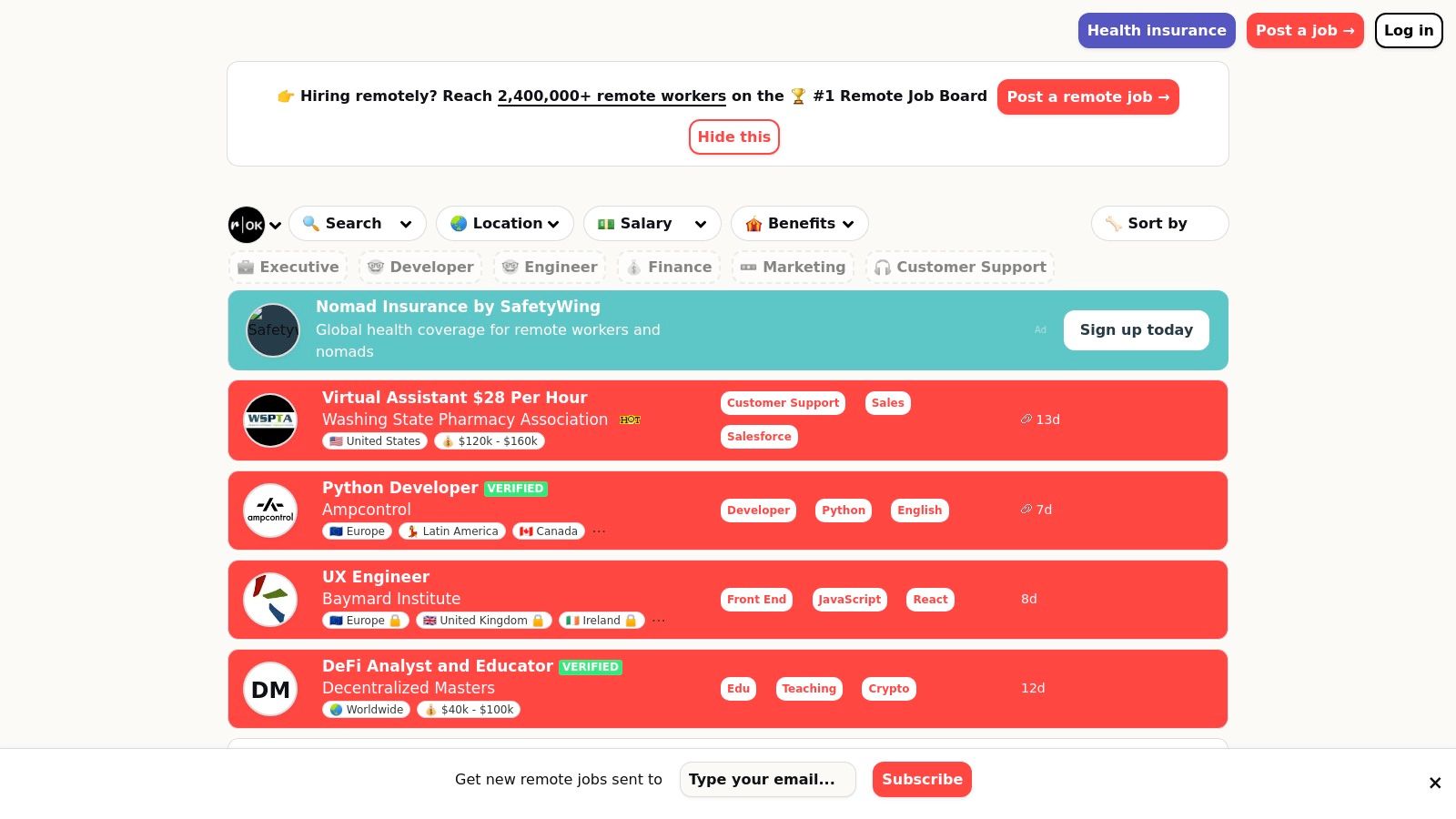Click Washing State Pharmacy Association company name
The height and width of the screenshot is (819, 1456).
point(465,420)
